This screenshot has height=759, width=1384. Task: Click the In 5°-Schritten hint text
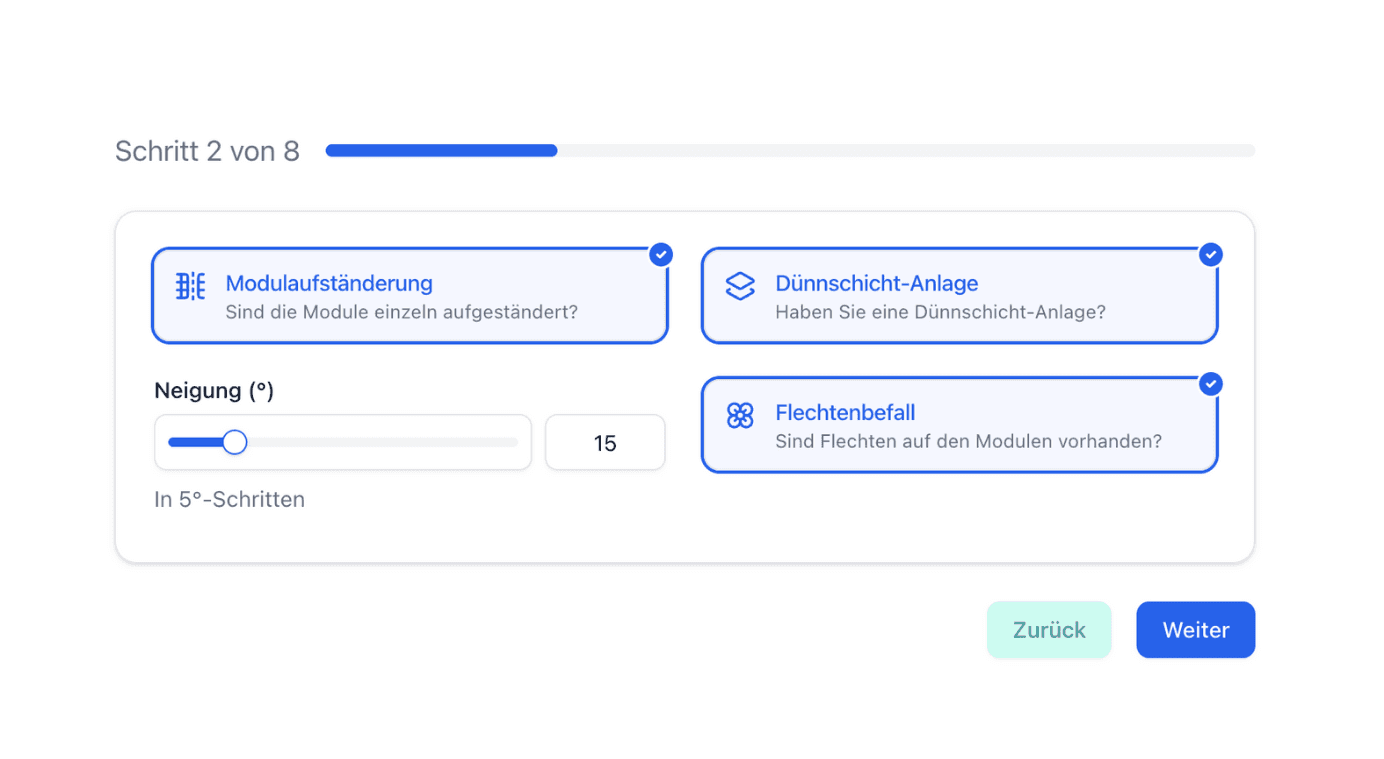229,499
